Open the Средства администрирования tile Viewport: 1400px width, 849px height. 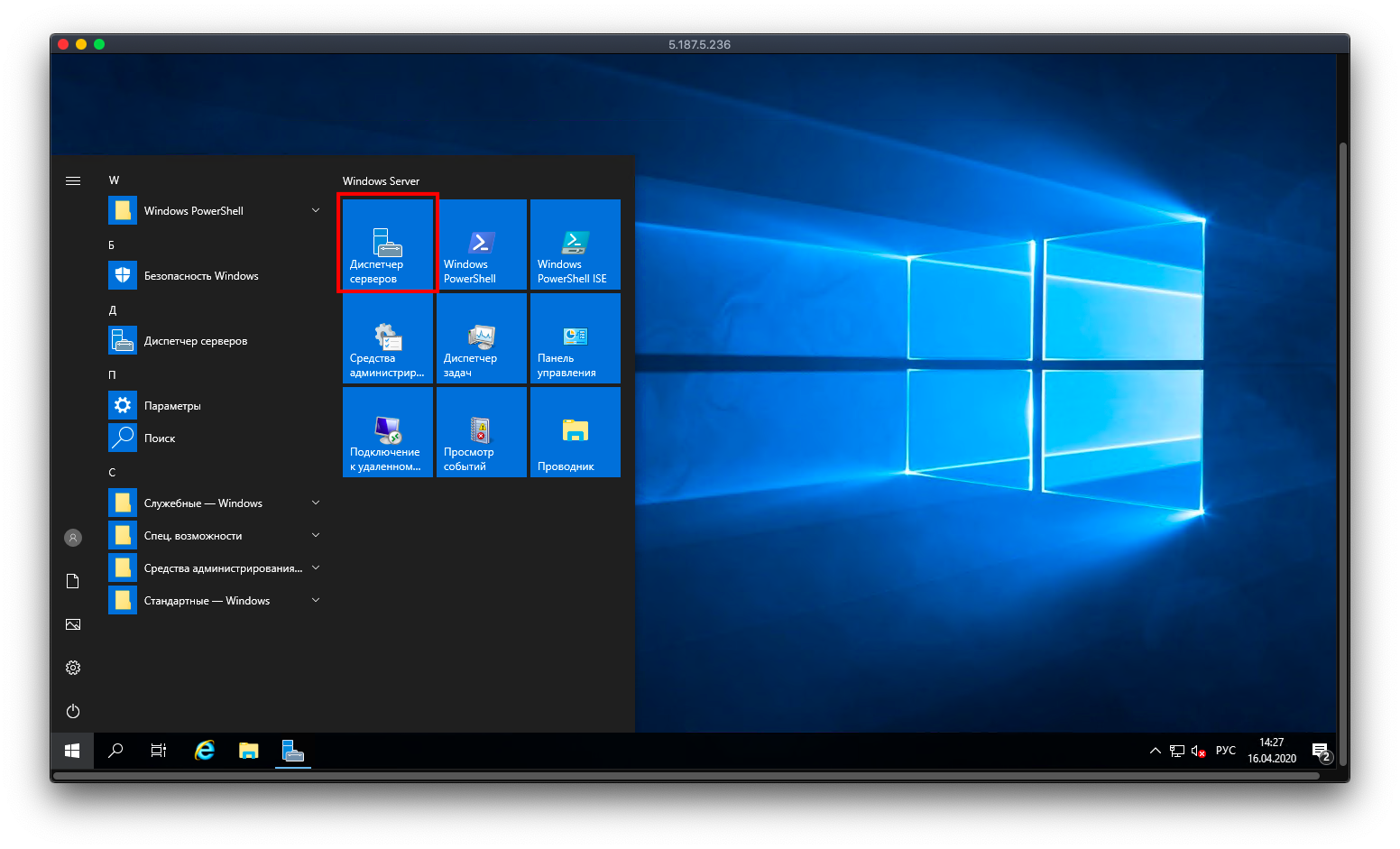click(388, 338)
